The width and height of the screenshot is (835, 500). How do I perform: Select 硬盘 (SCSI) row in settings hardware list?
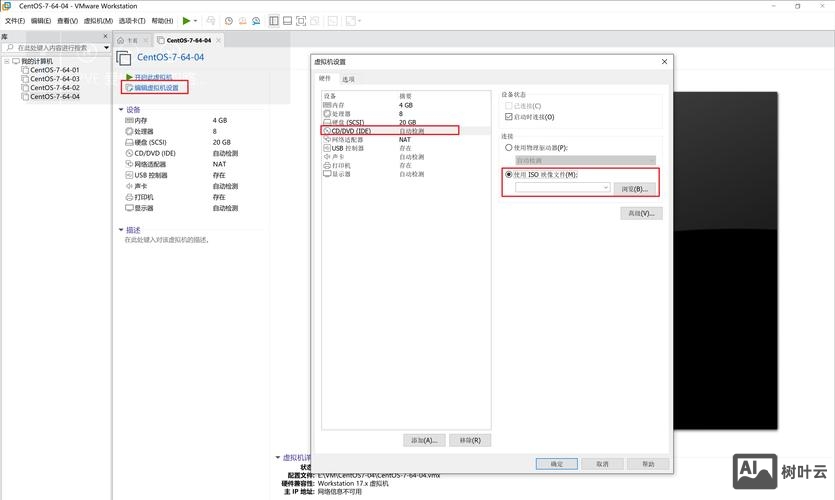click(x=406, y=122)
